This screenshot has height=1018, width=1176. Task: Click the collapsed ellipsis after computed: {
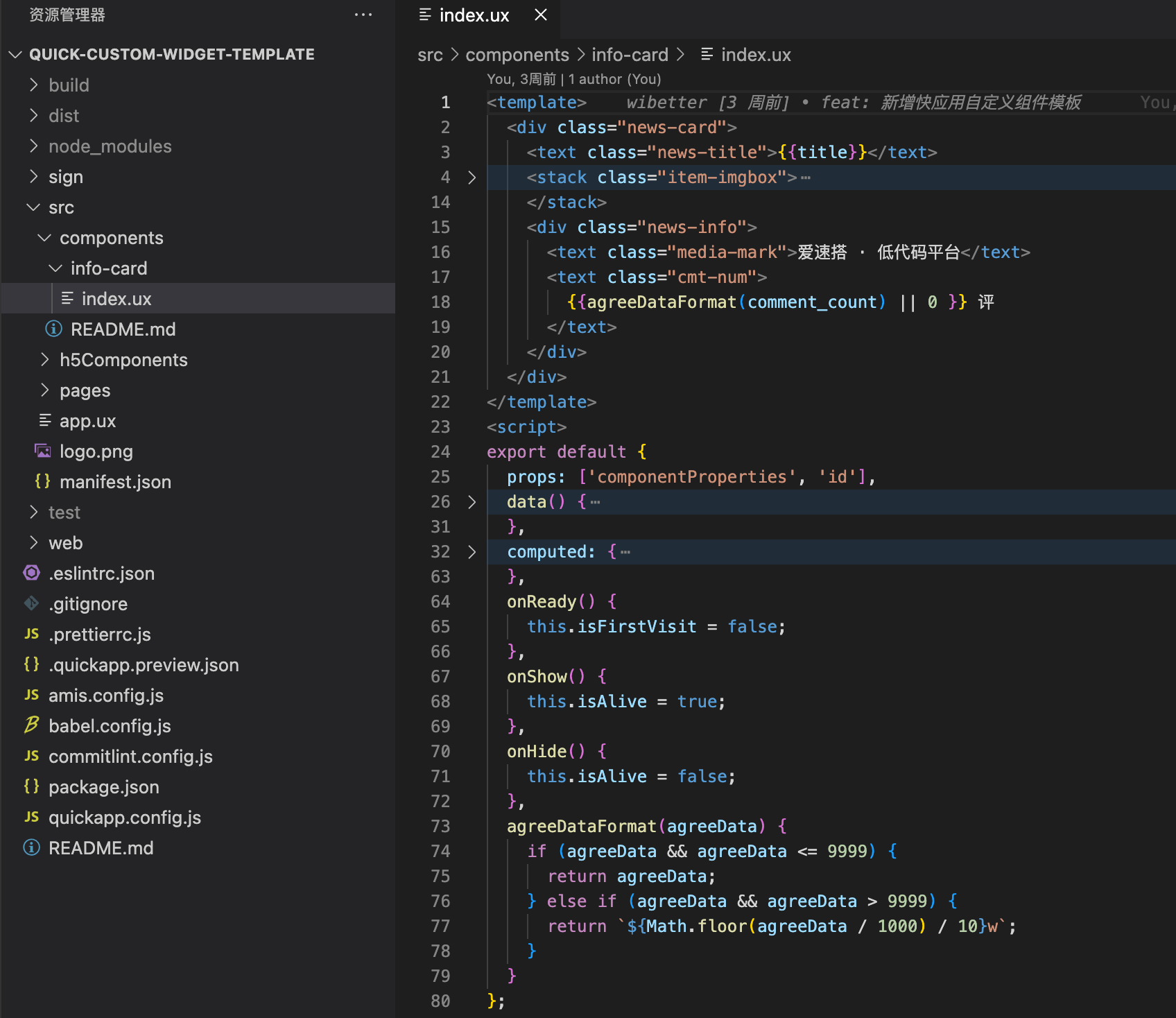coord(625,552)
